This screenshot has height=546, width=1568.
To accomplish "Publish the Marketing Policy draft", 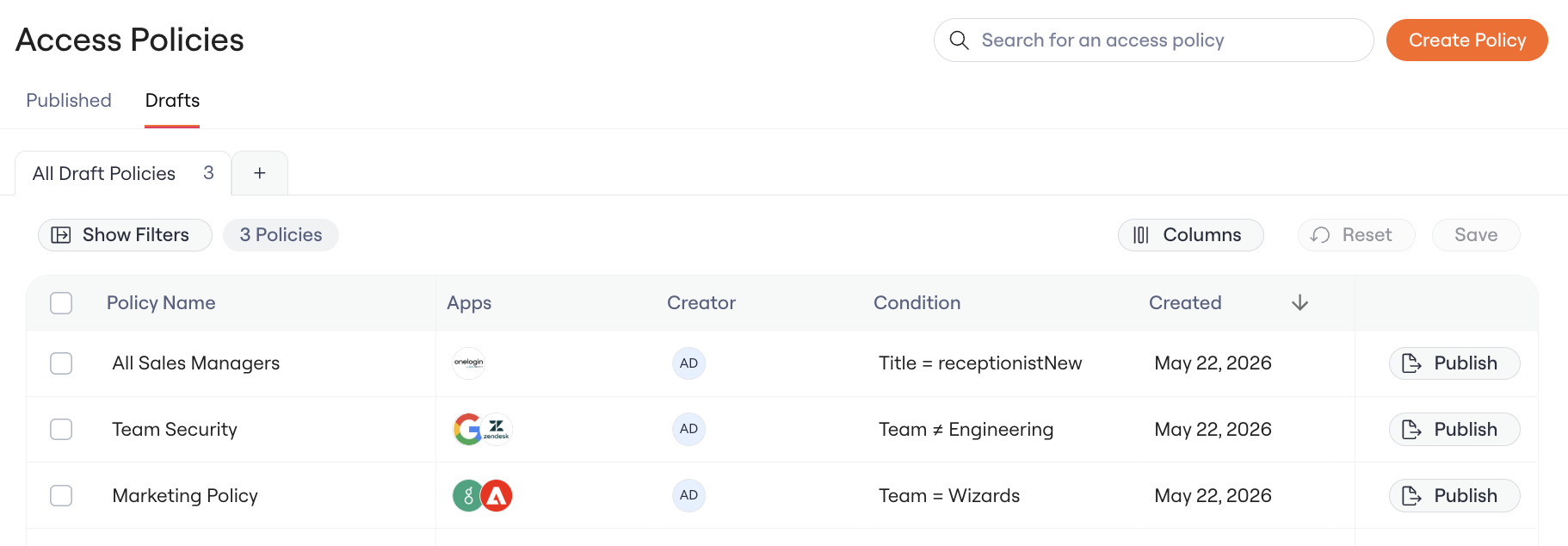I will point(1454,495).
